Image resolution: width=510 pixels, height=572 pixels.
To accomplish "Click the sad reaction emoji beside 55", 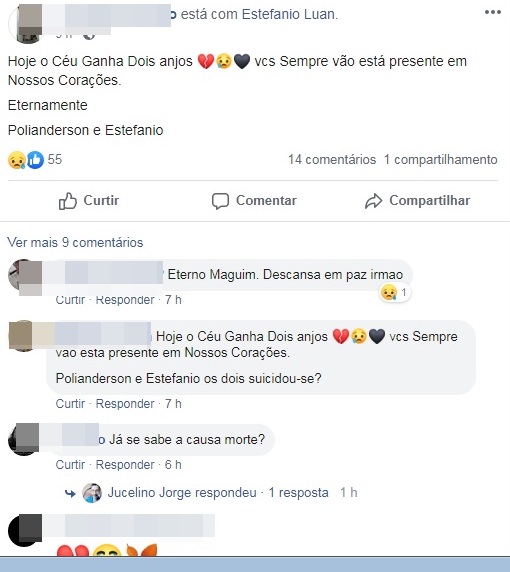I will tap(17, 160).
